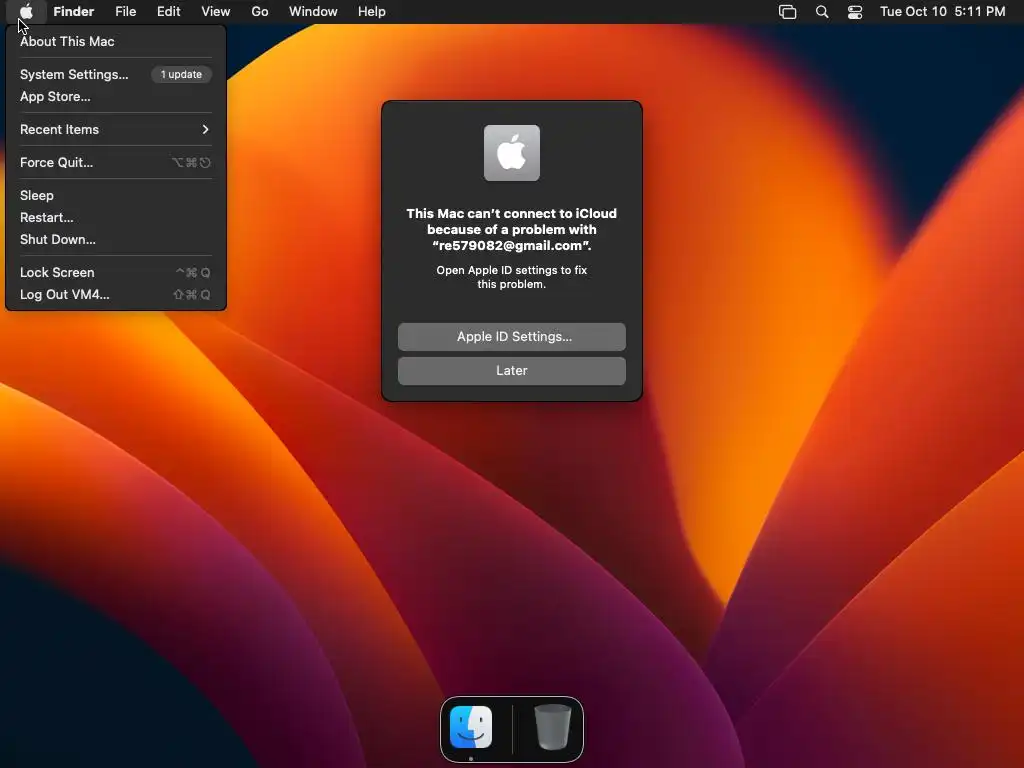Select Shut Down menu item

click(116, 240)
